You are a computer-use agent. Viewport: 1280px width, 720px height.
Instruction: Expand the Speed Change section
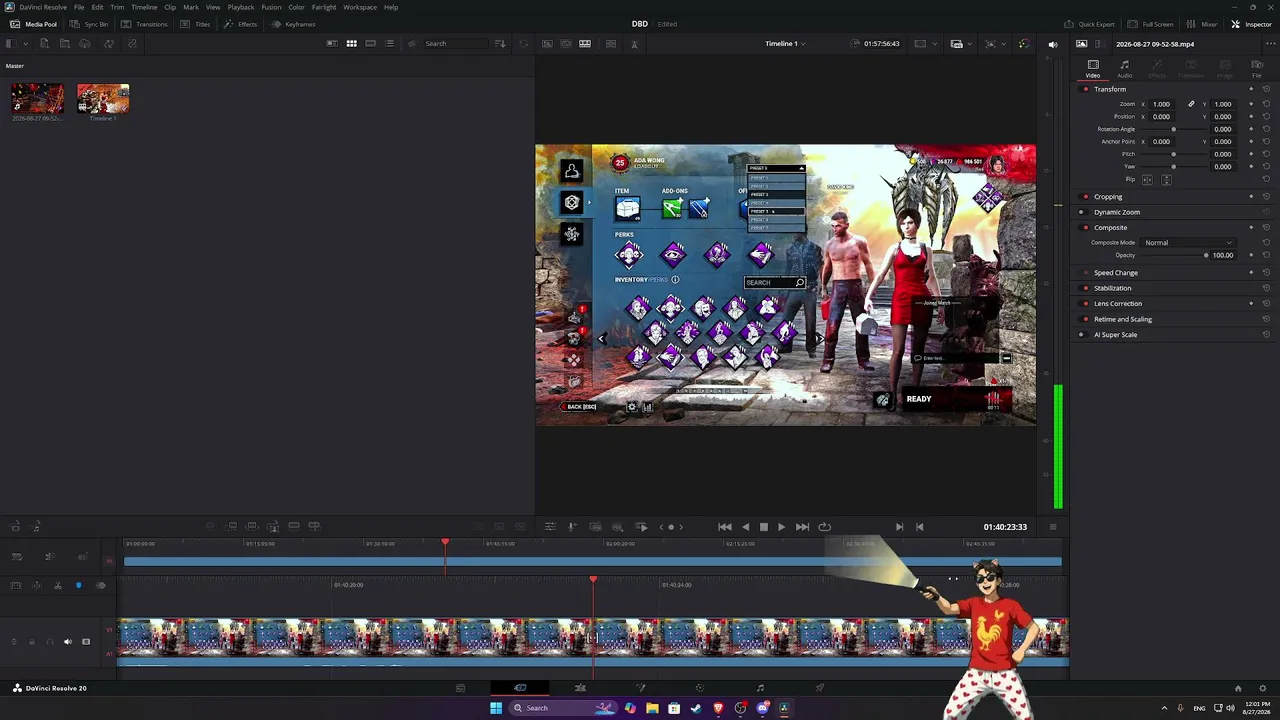(x=1116, y=273)
